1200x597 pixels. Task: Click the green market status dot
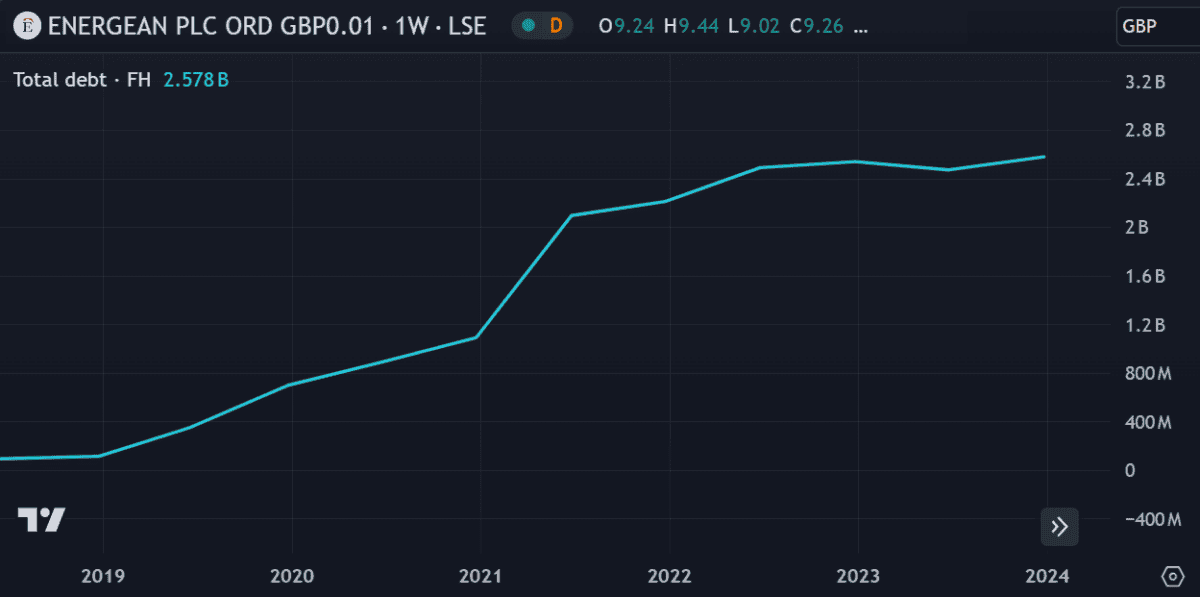528,26
